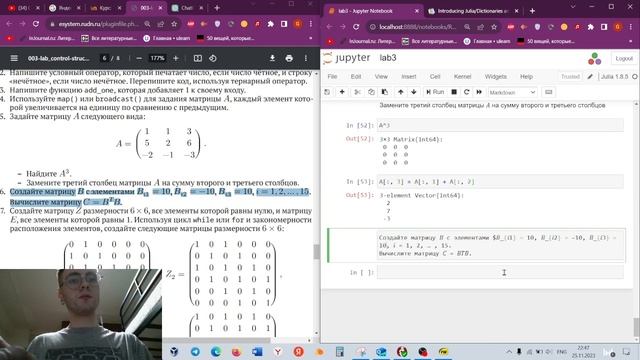Click the PDF zoom level field 177%
This screenshot has width=640, height=360.
tap(157, 58)
